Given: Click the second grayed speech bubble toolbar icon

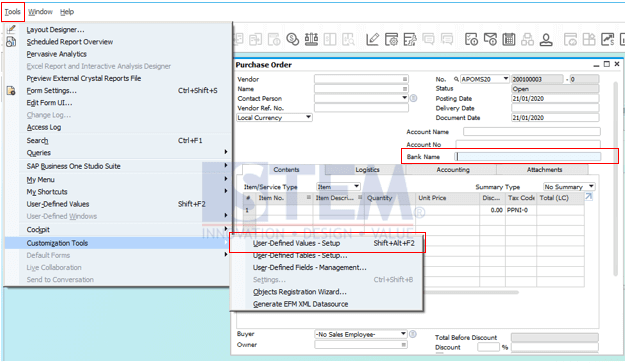Looking at the screenshot, I should tap(447, 39).
